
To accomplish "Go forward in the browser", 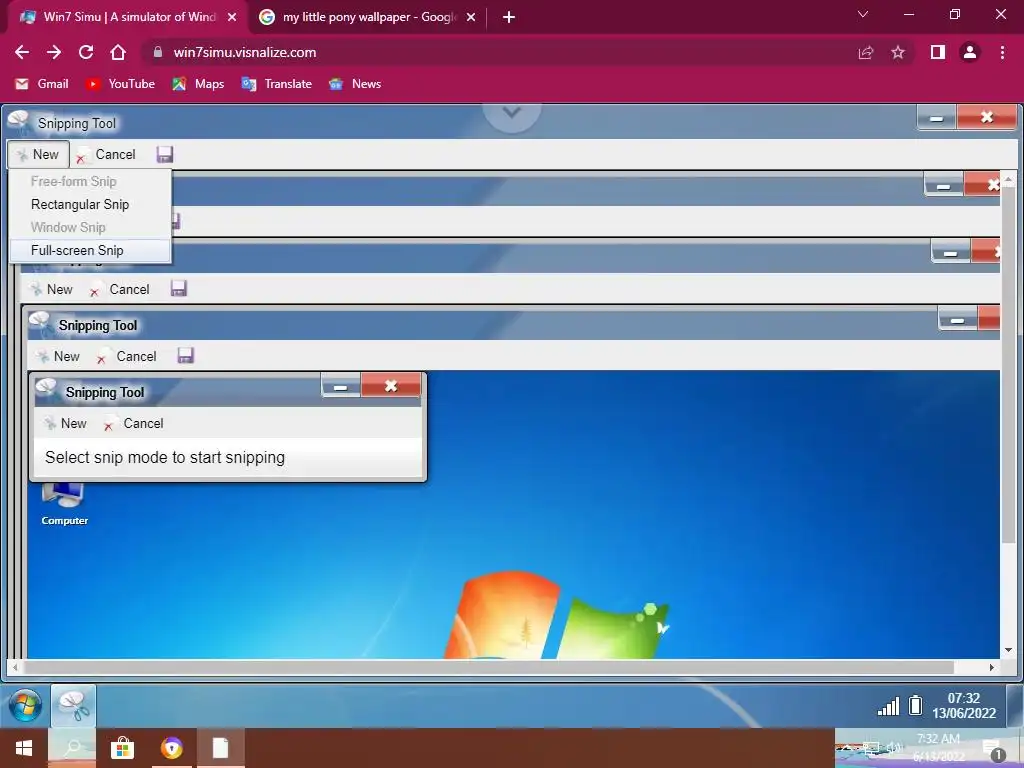I will [x=54, y=52].
